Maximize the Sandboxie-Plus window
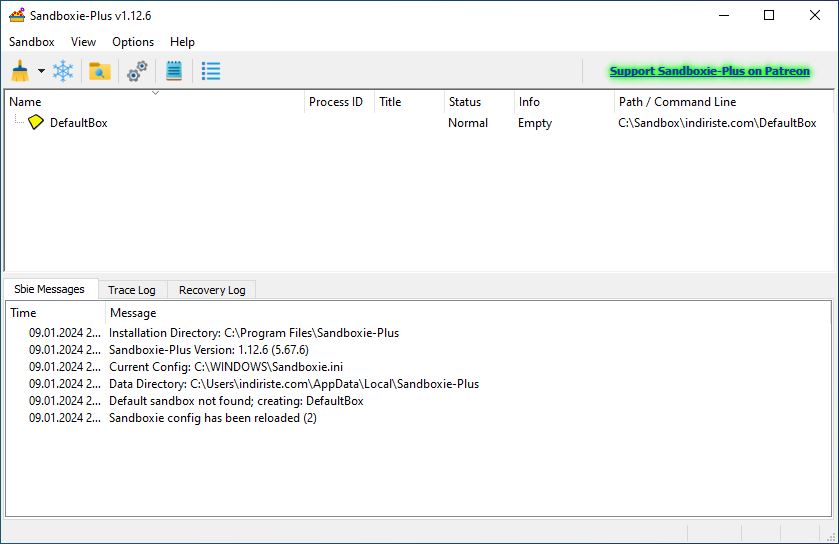Image resolution: width=839 pixels, height=544 pixels. tap(769, 16)
